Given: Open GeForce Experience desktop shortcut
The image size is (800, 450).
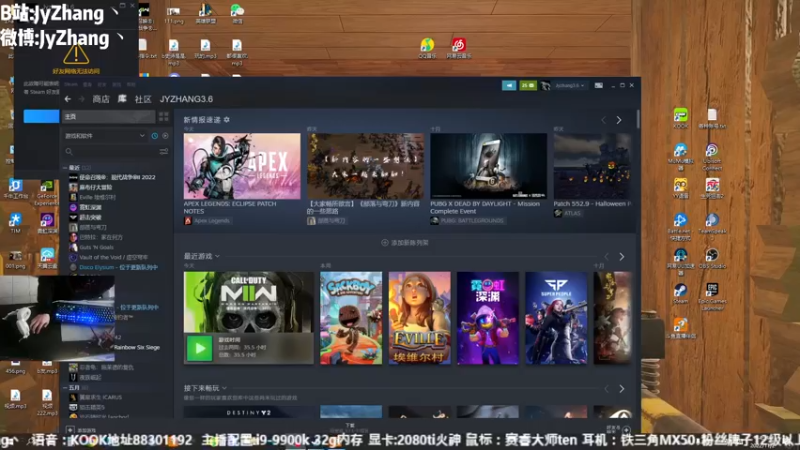Looking at the screenshot, I should (46, 193).
